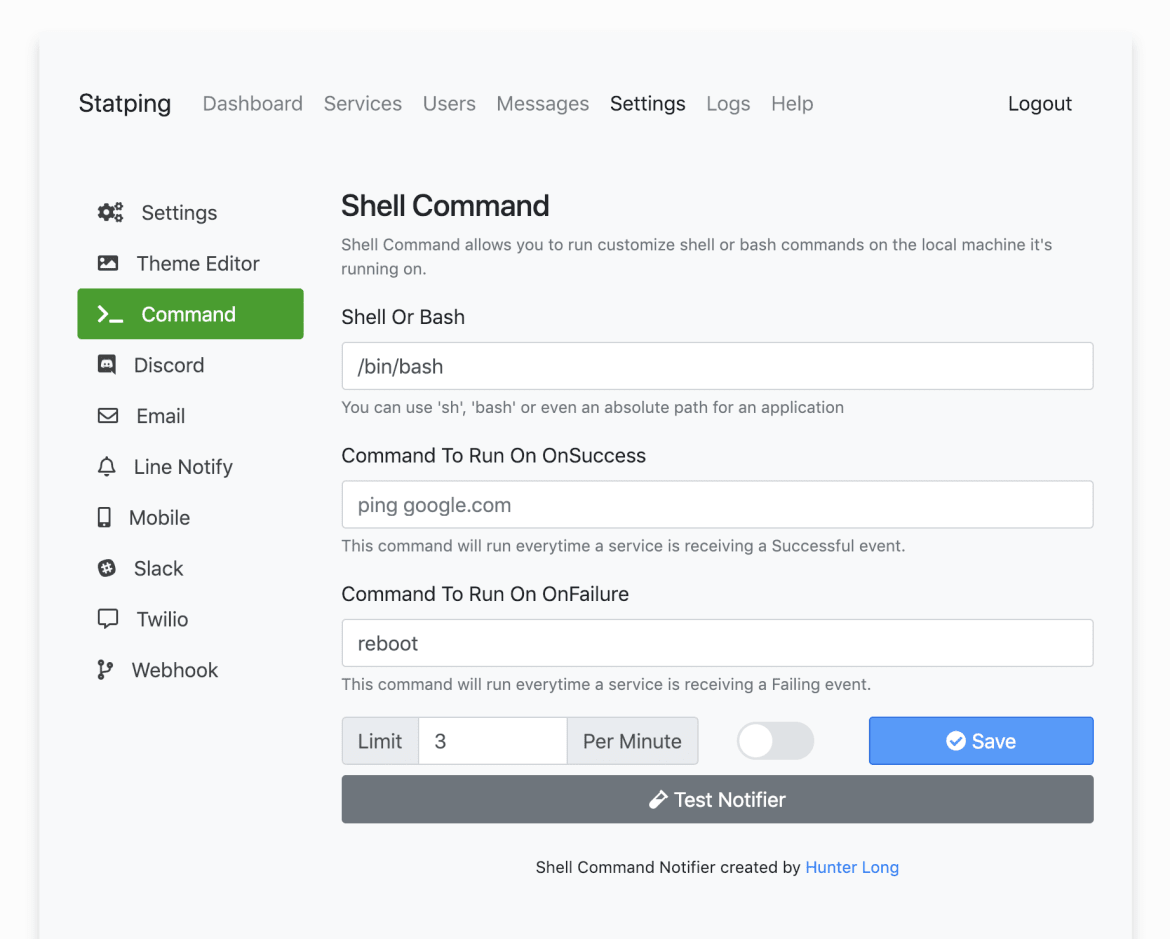Go to the Services page
This screenshot has width=1170, height=939.
coord(362,104)
